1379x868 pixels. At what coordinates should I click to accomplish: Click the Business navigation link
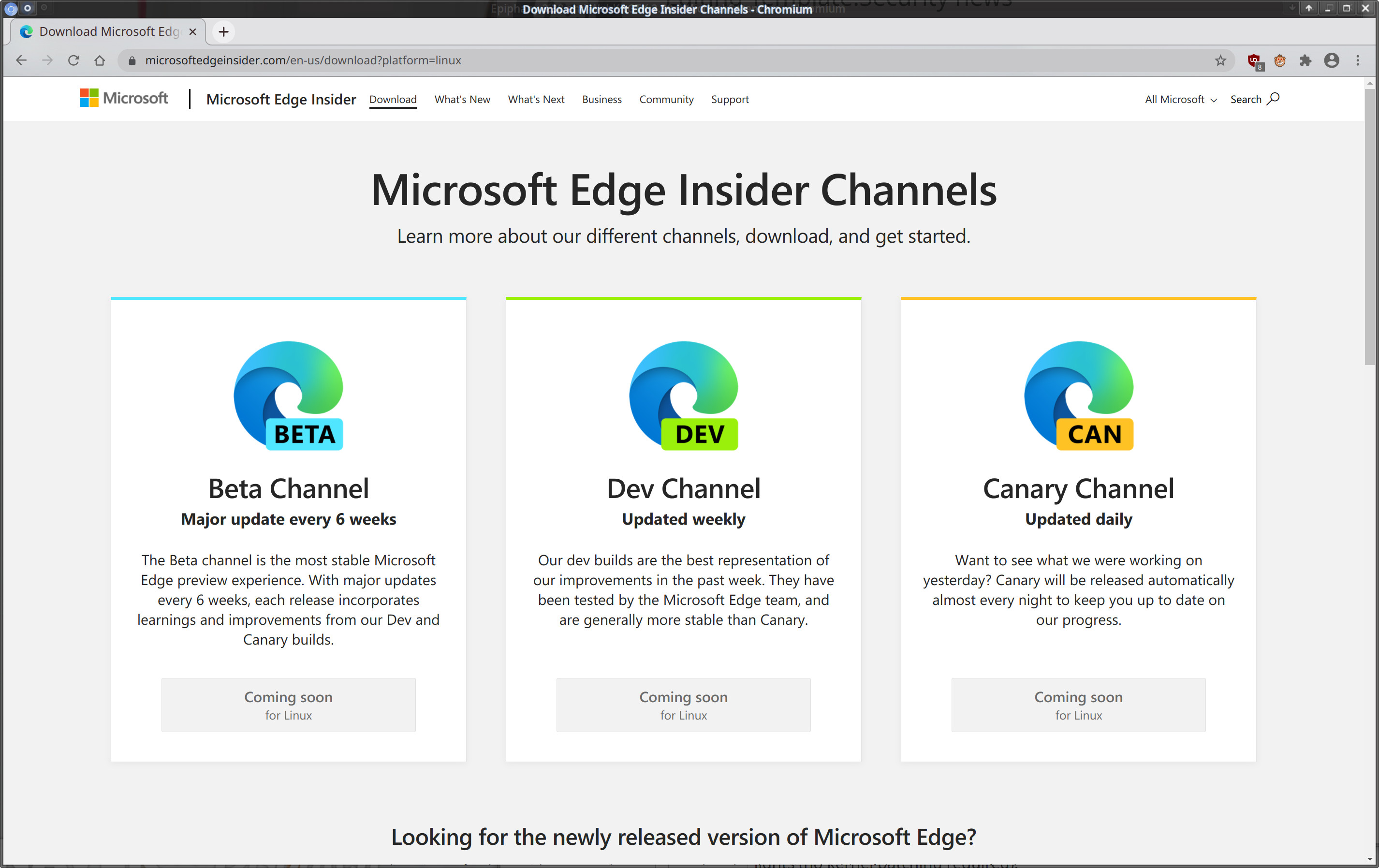point(602,99)
